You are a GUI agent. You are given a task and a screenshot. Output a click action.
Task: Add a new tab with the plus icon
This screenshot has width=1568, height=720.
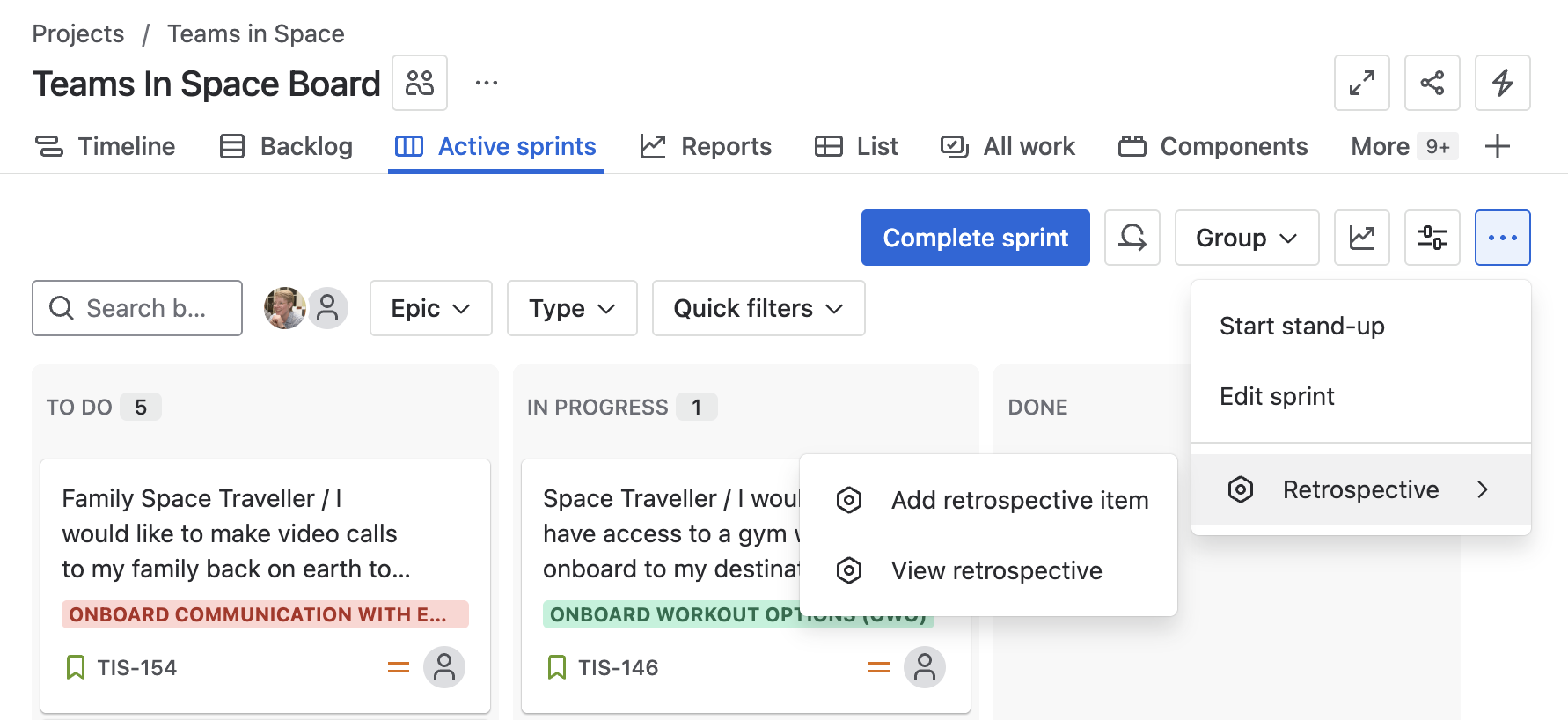(x=1497, y=146)
